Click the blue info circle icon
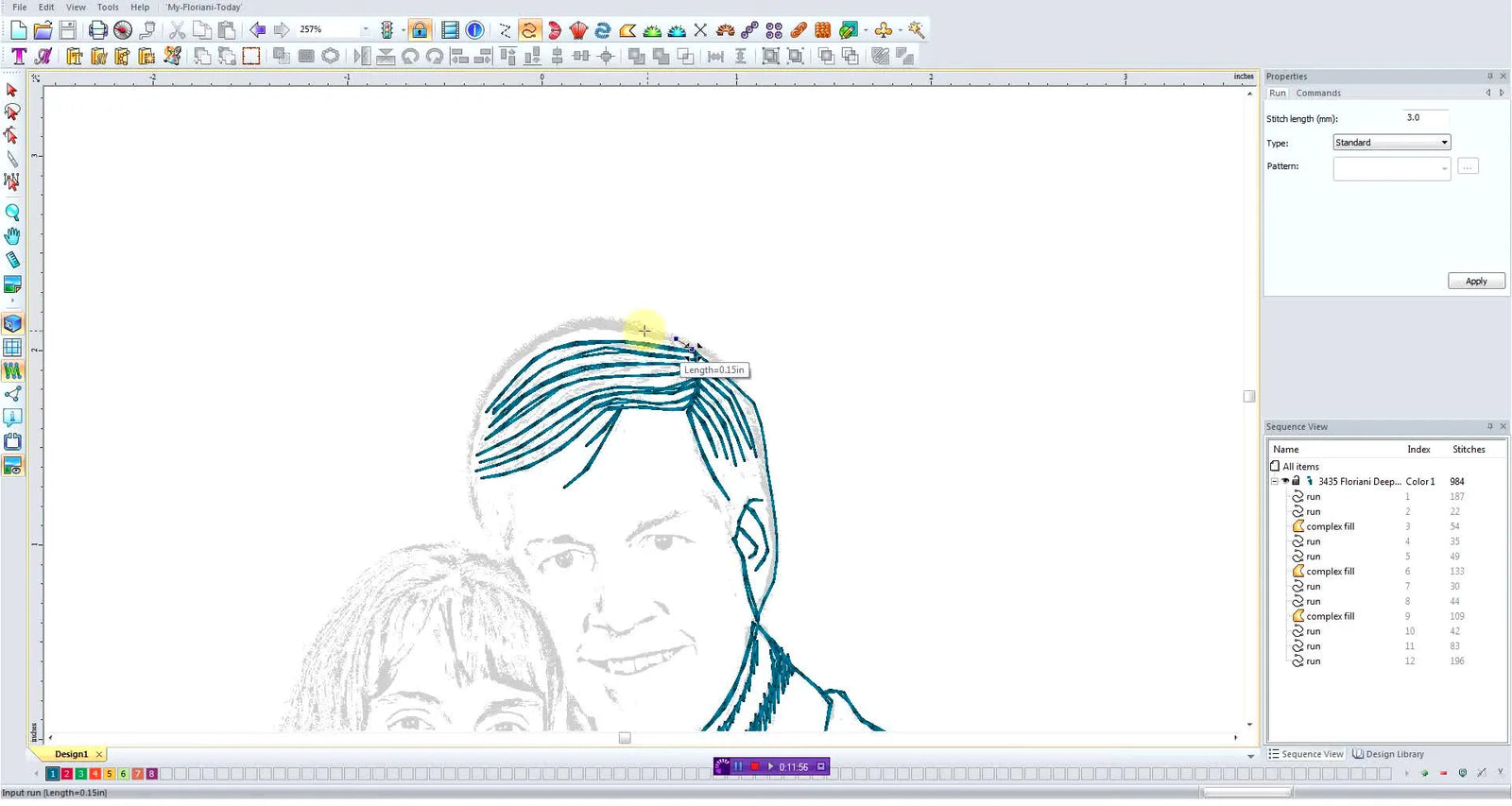Viewport: 1512px width, 806px height. [474, 30]
